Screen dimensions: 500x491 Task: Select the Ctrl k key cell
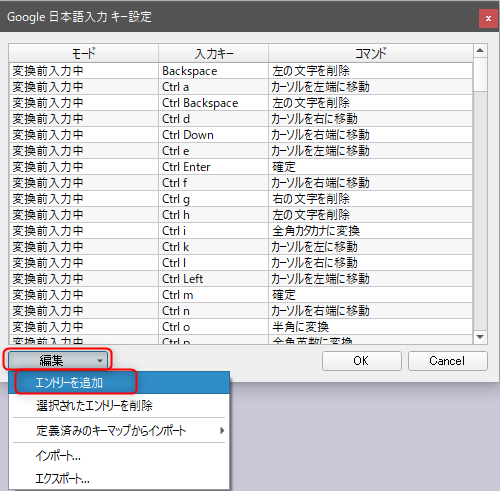(214, 247)
